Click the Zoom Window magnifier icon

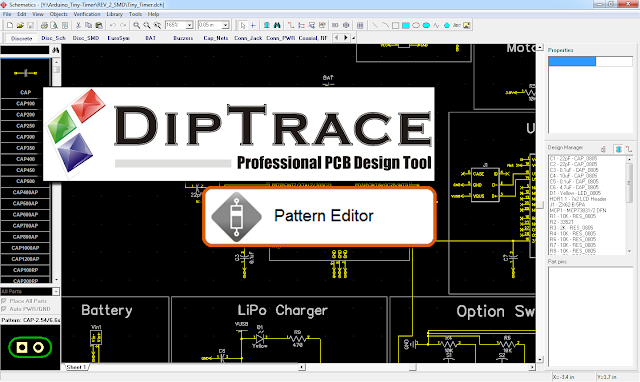[x=157, y=25]
